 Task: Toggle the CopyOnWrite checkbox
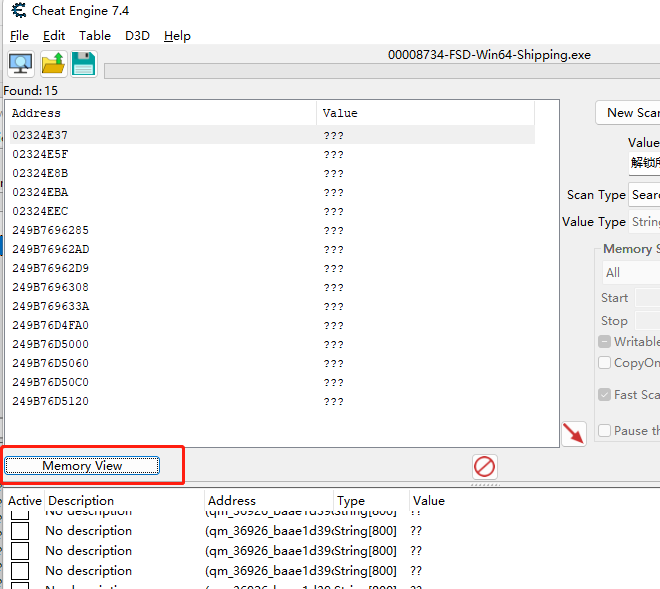click(604, 362)
